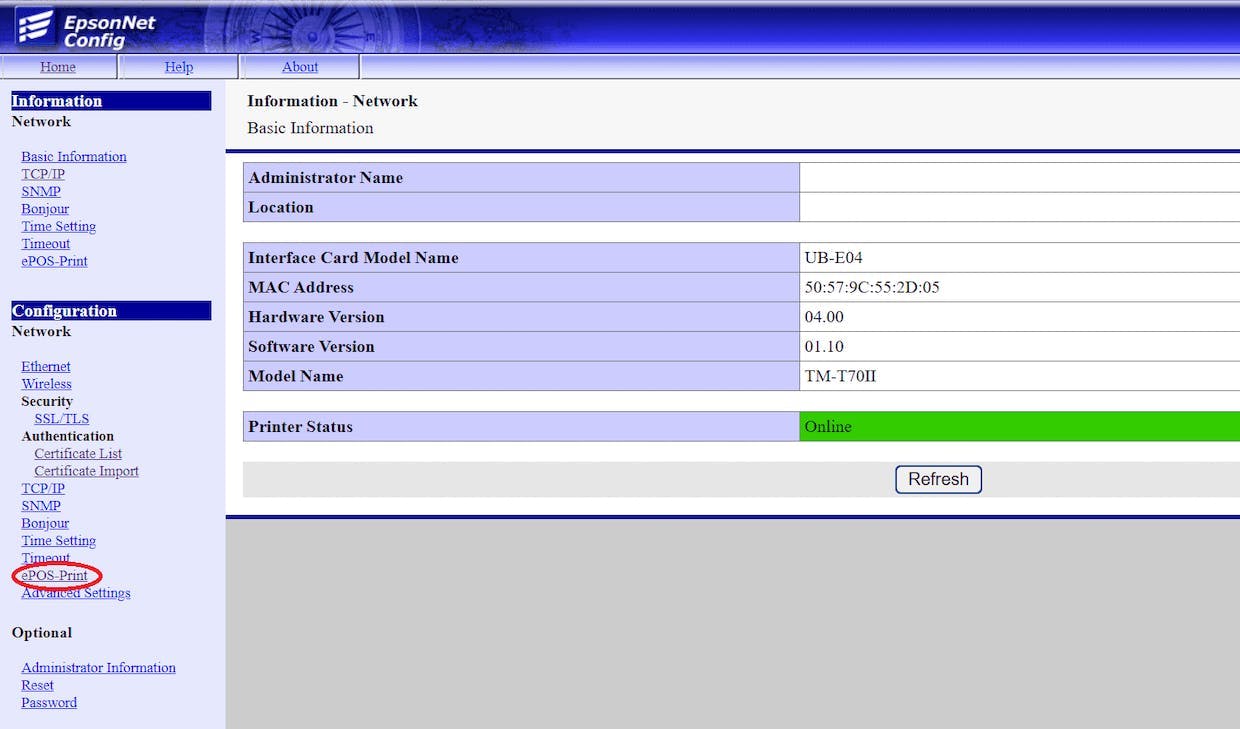Click the "Optional" sidebar heading

42,633
